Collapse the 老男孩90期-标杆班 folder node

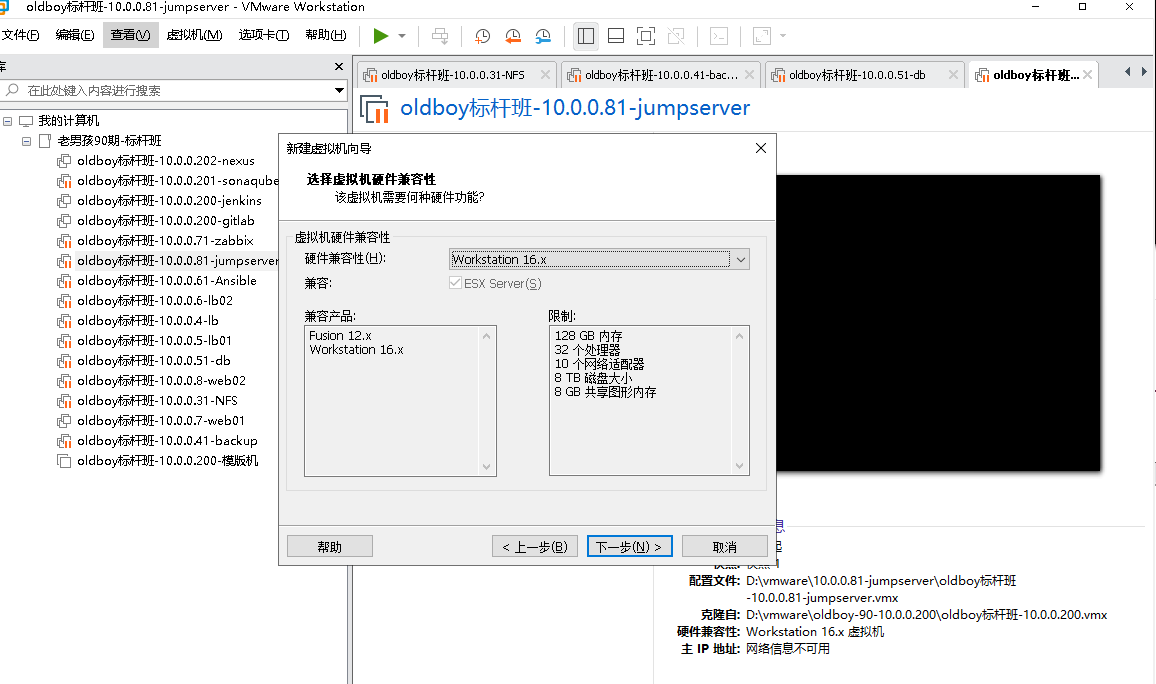pyautogui.click(x=27, y=141)
